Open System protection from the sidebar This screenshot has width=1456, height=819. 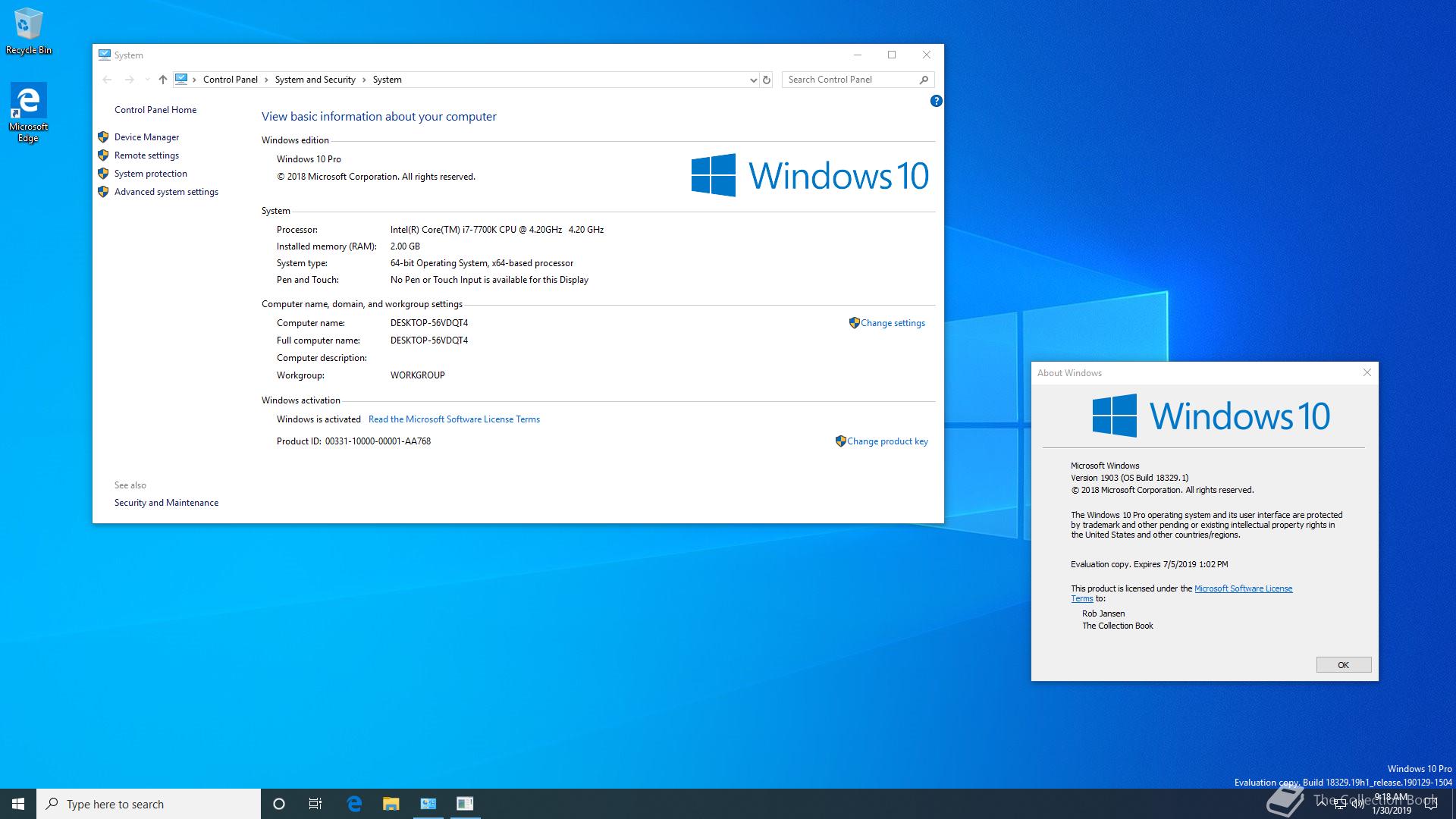click(x=150, y=174)
